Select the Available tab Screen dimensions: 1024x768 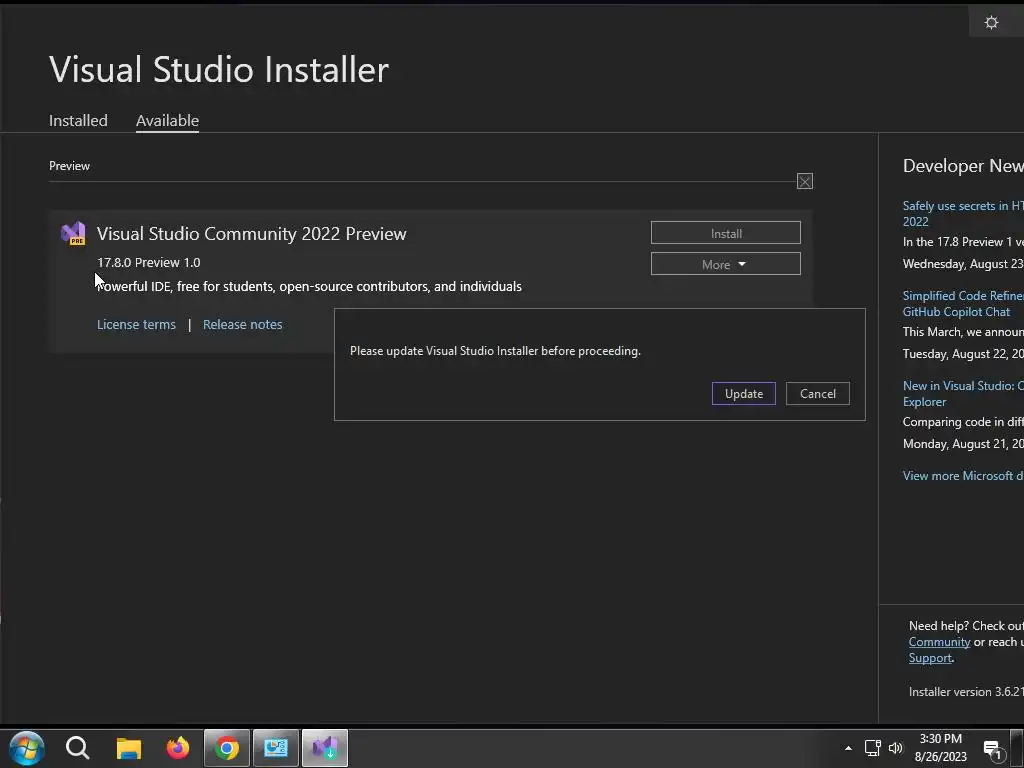167,121
